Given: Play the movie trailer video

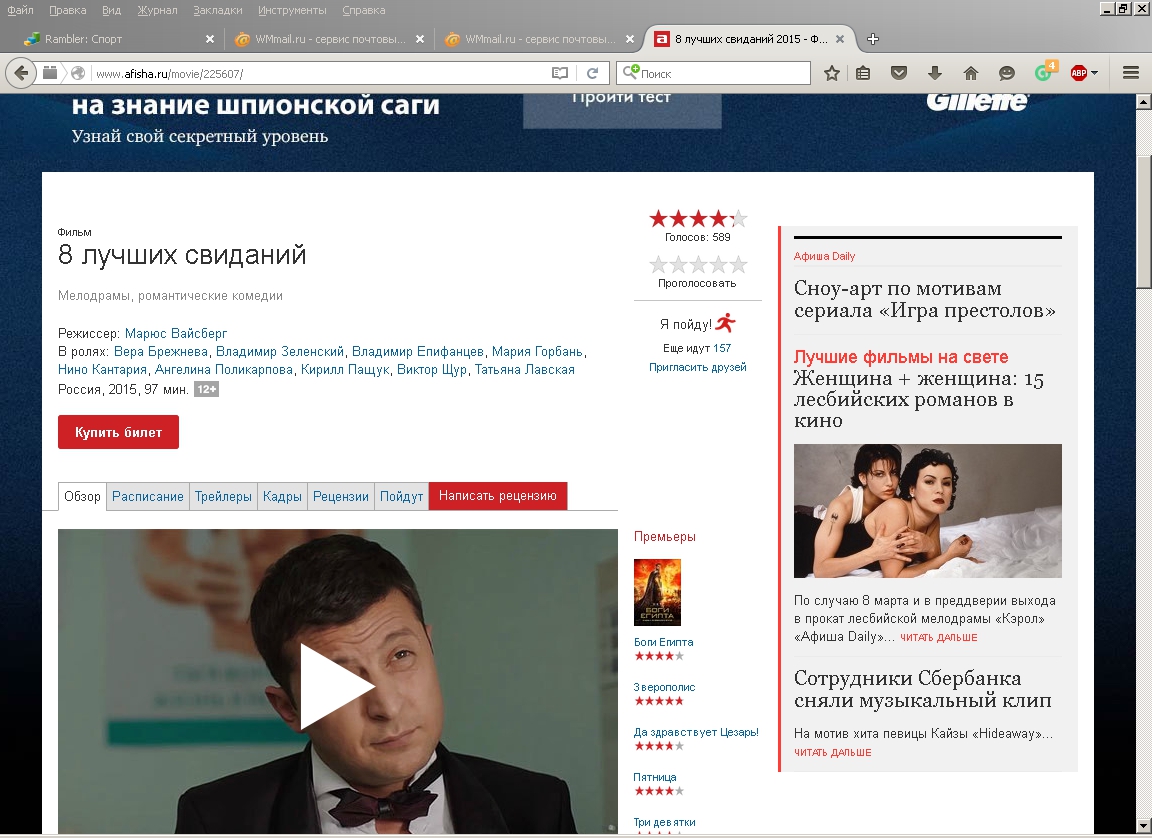Looking at the screenshot, I should pos(338,686).
